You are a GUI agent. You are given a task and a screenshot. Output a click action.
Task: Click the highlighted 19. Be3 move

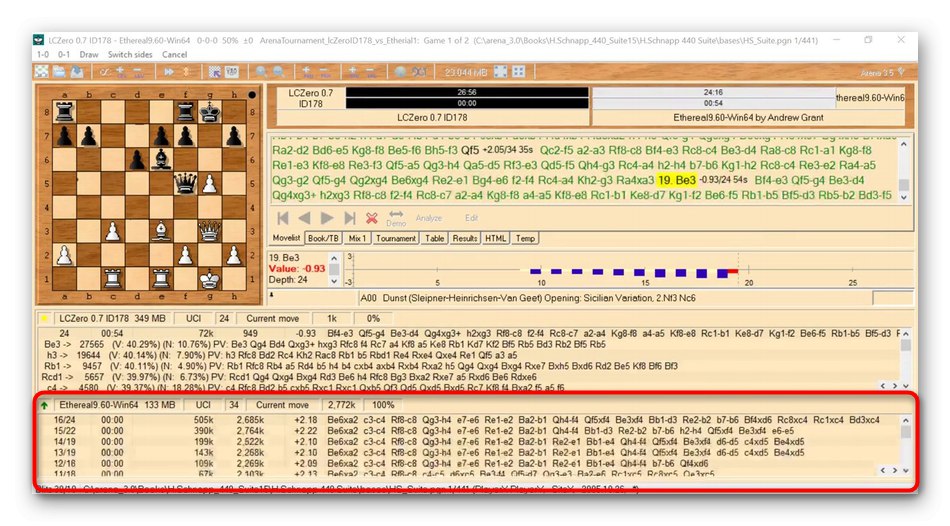click(677, 180)
